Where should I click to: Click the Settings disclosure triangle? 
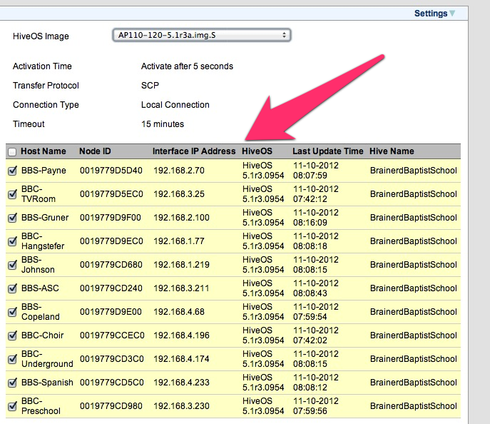452,13
